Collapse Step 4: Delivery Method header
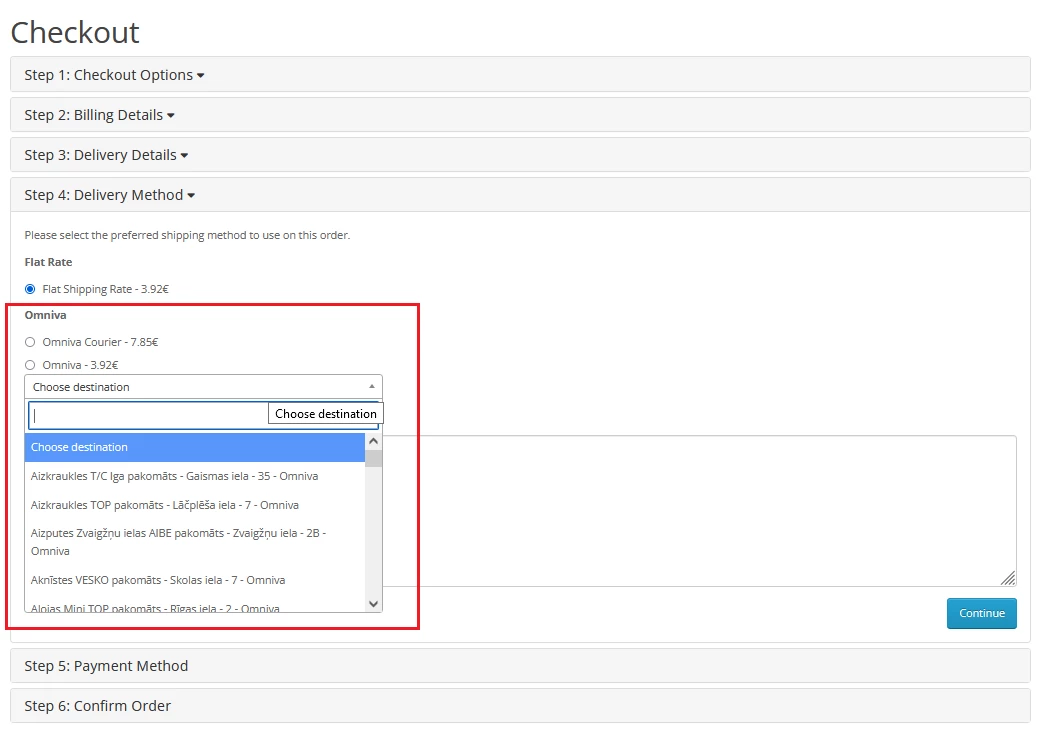This screenshot has width=1041, height=751. [109, 195]
